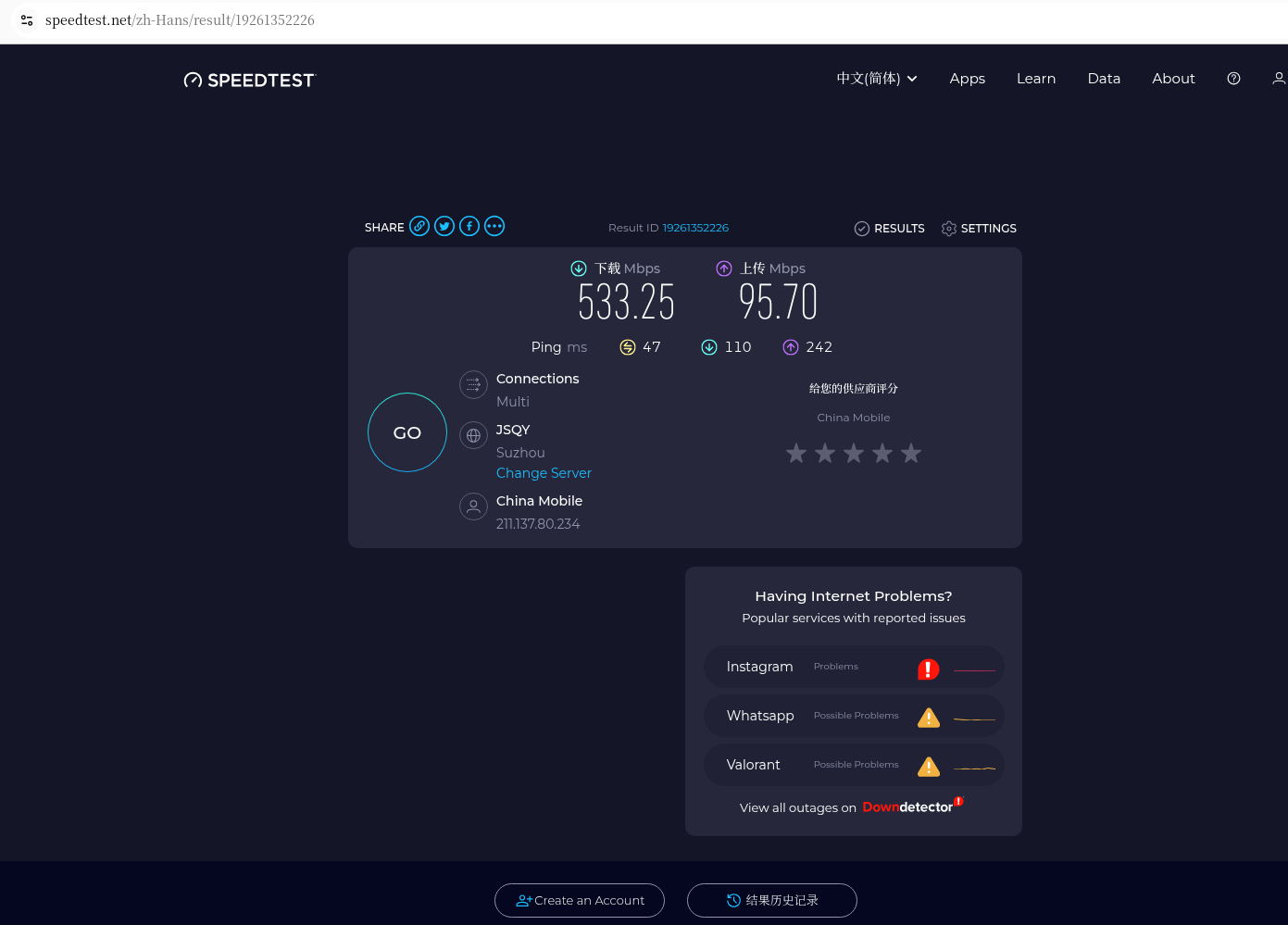Rate China Mobile one star
Screen dimensions: 1288x925
click(796, 453)
